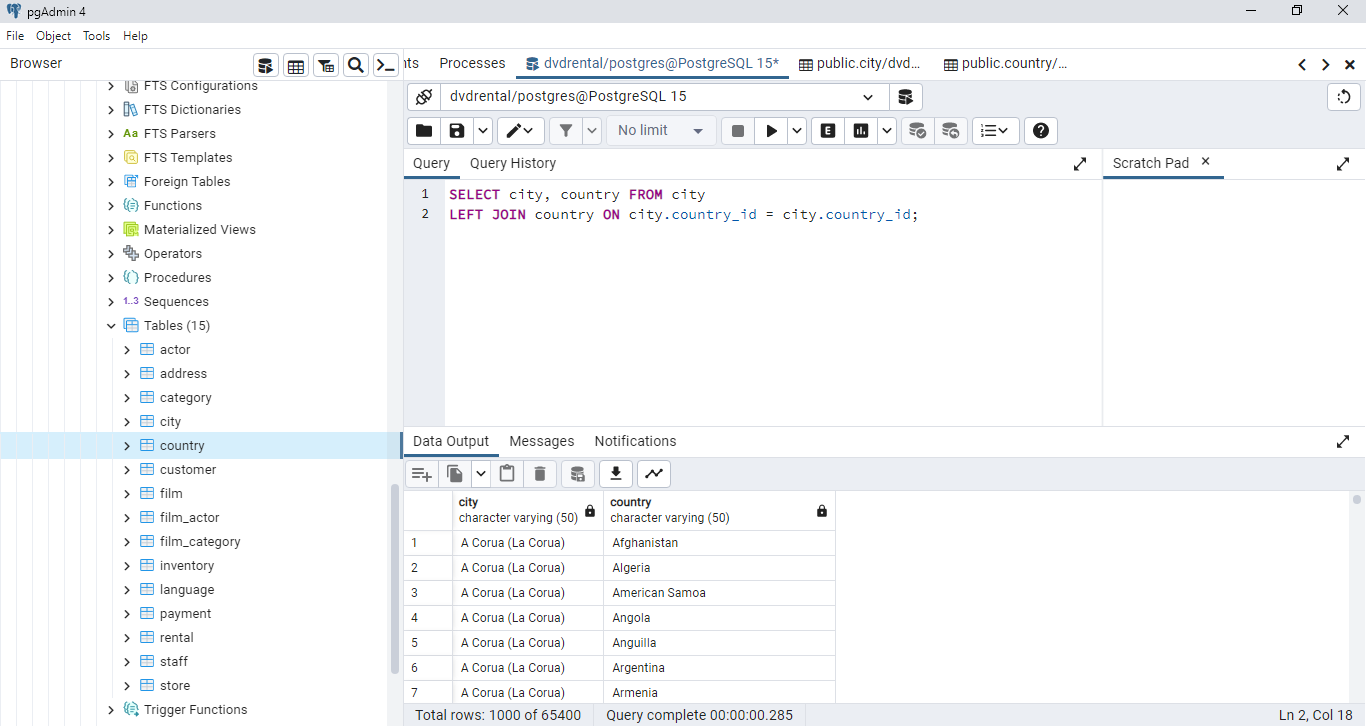Download results to file

click(x=616, y=474)
